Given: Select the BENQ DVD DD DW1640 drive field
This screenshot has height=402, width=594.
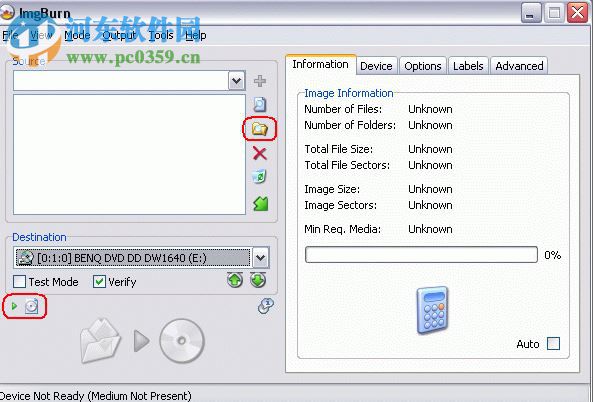Looking at the screenshot, I should [133, 258].
